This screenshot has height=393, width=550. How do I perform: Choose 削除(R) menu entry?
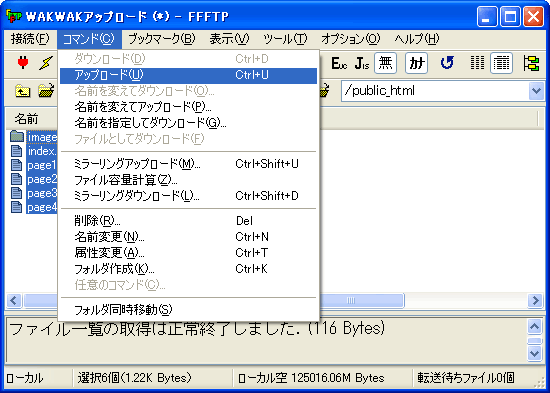[x=188, y=221]
